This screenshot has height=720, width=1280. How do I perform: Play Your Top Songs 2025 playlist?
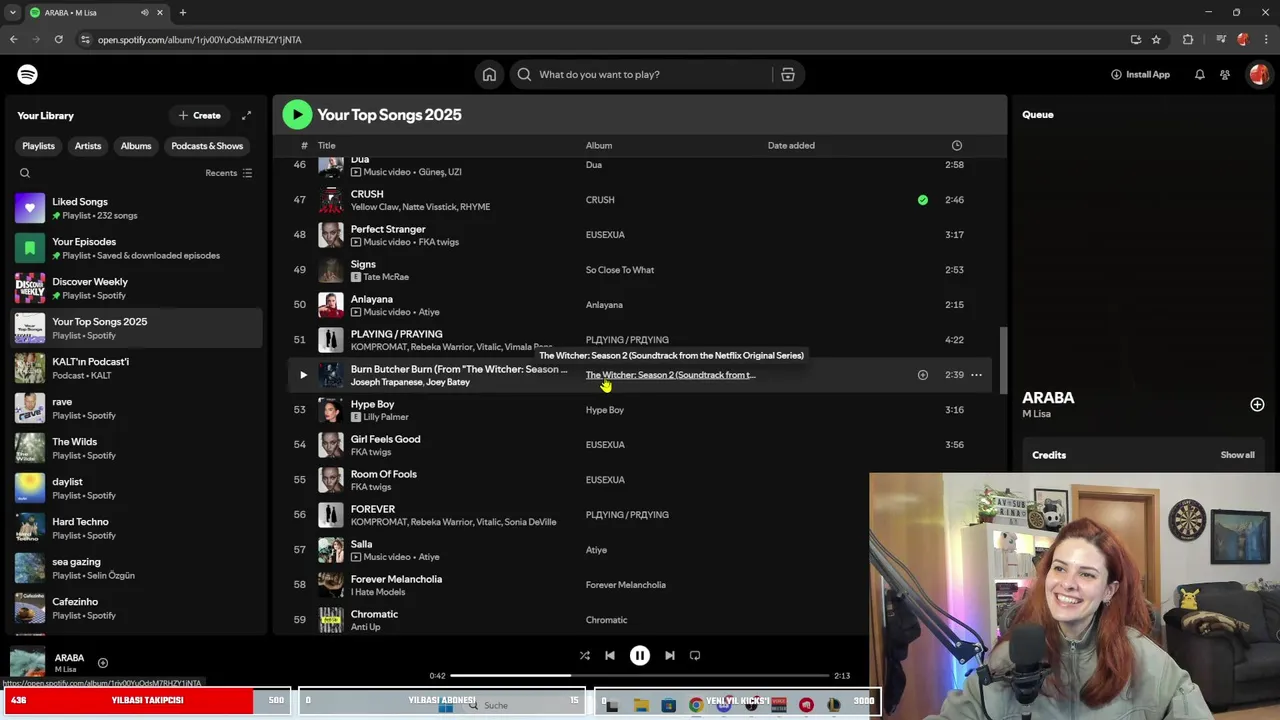(297, 115)
